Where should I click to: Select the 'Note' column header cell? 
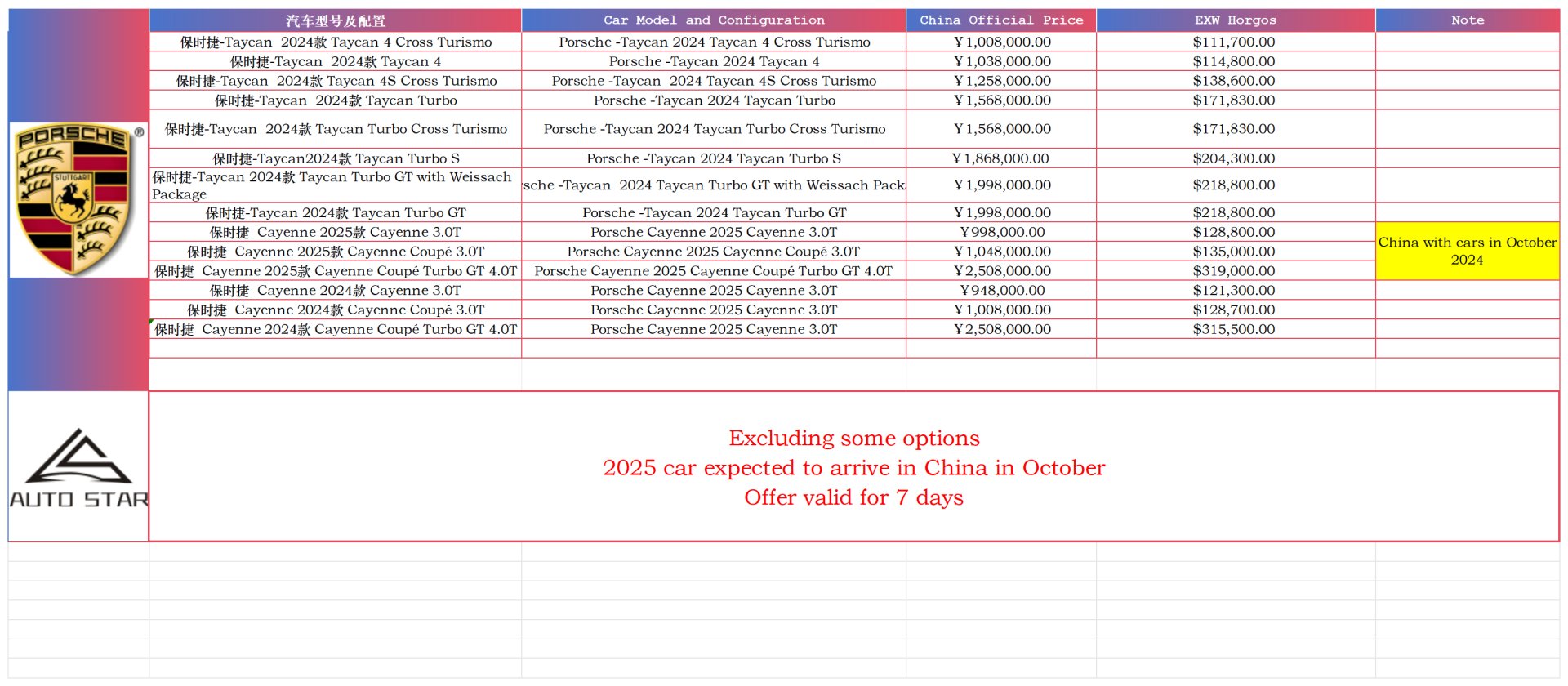pyautogui.click(x=1467, y=20)
